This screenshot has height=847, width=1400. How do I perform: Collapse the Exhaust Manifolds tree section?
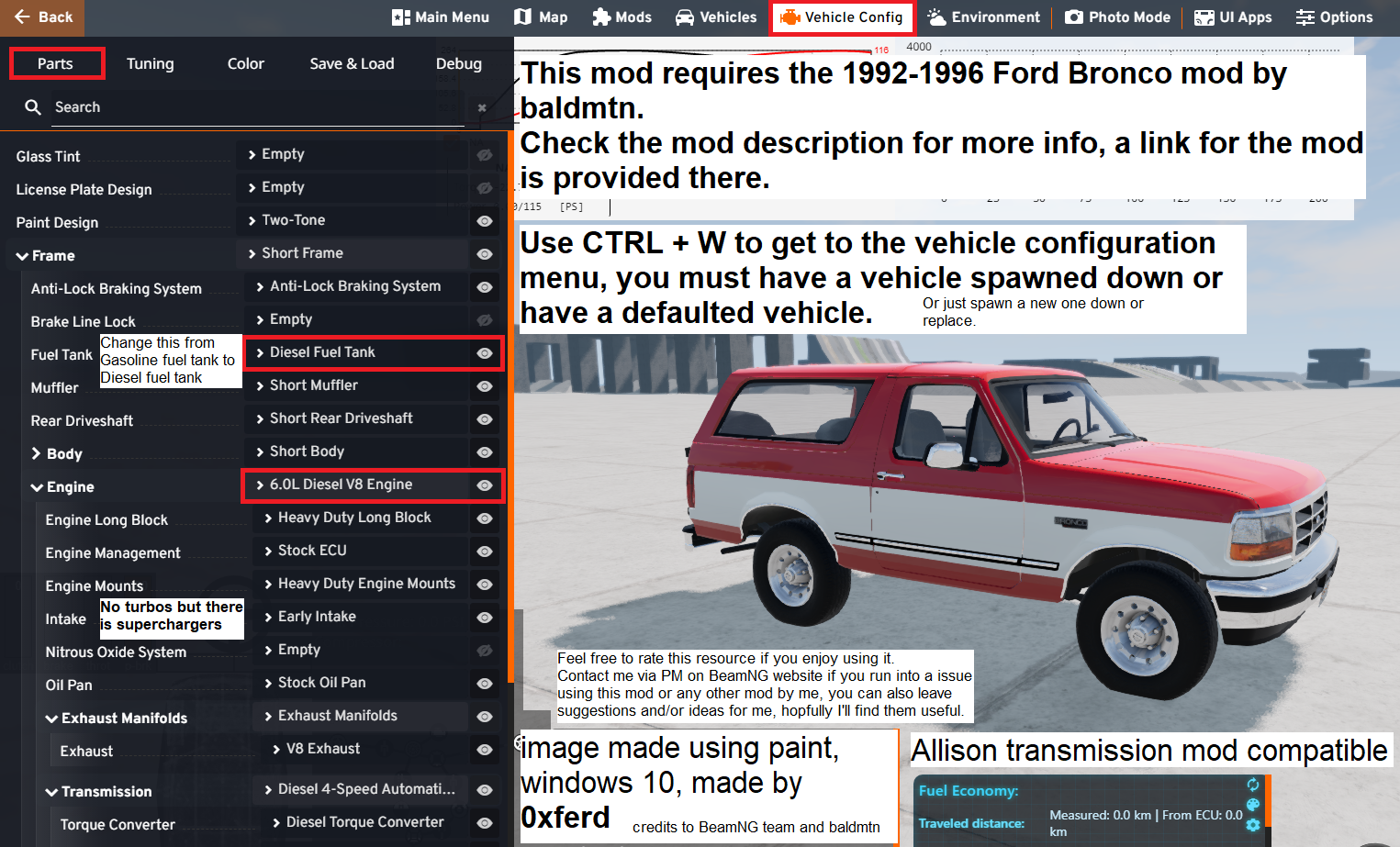[52, 719]
